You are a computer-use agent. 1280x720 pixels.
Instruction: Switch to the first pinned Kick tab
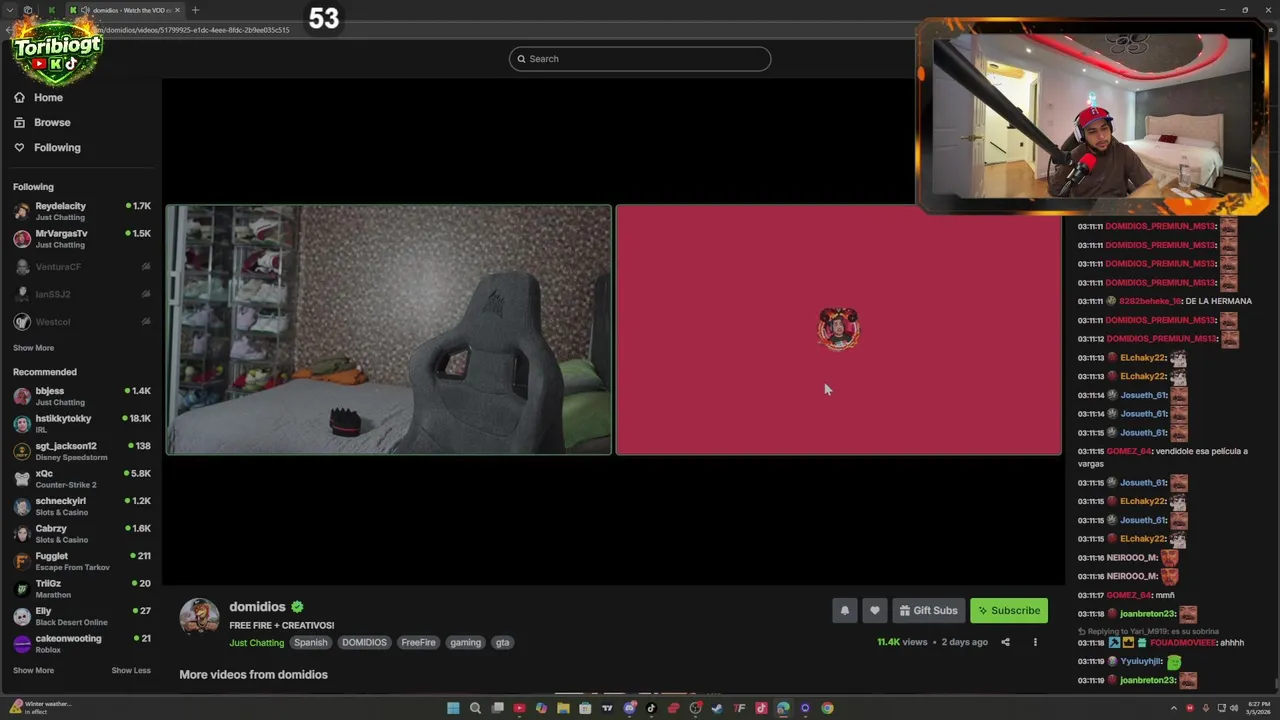(x=52, y=10)
